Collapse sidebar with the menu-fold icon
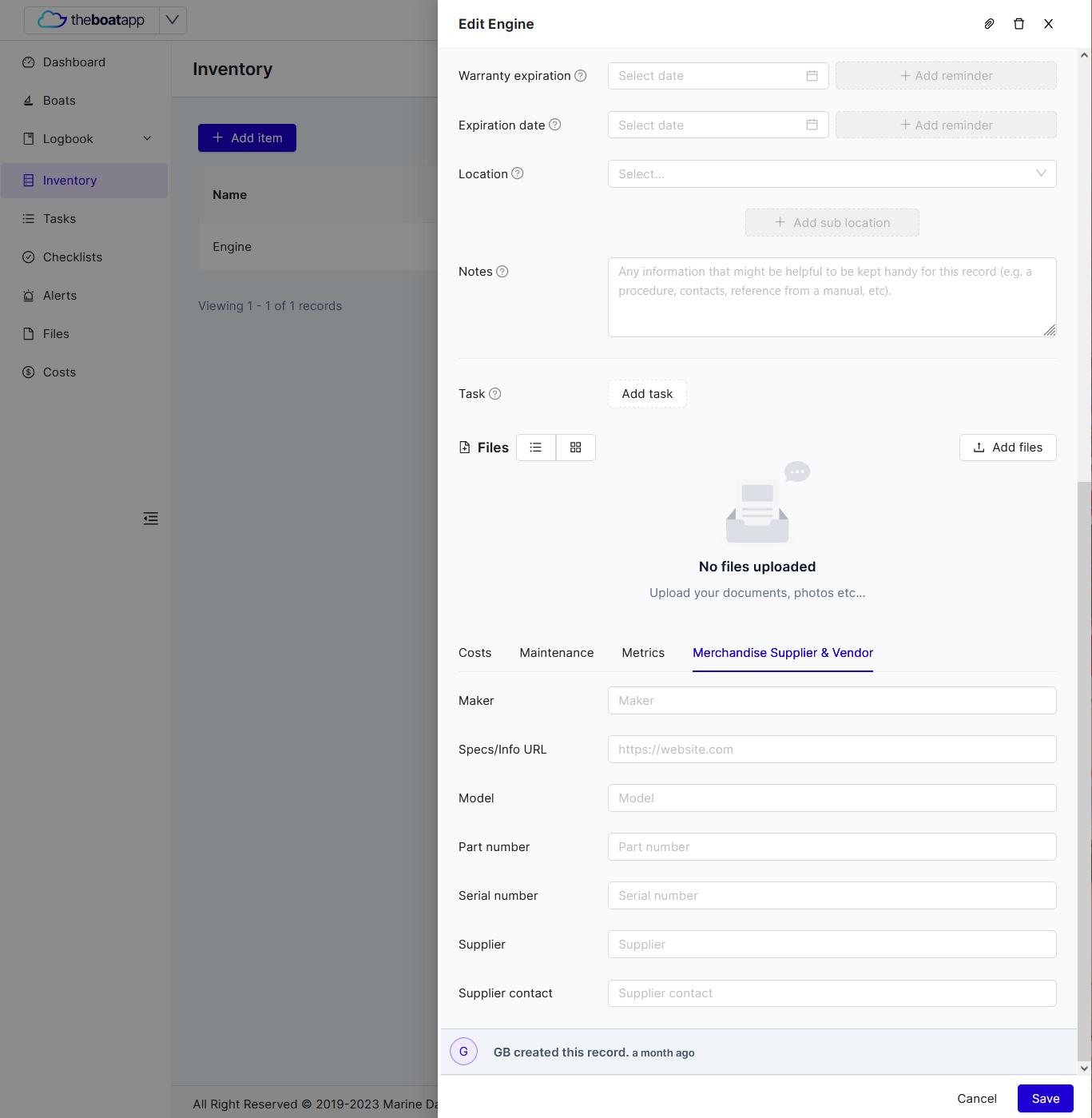Image resolution: width=1092 pixels, height=1118 pixels. tap(150, 519)
